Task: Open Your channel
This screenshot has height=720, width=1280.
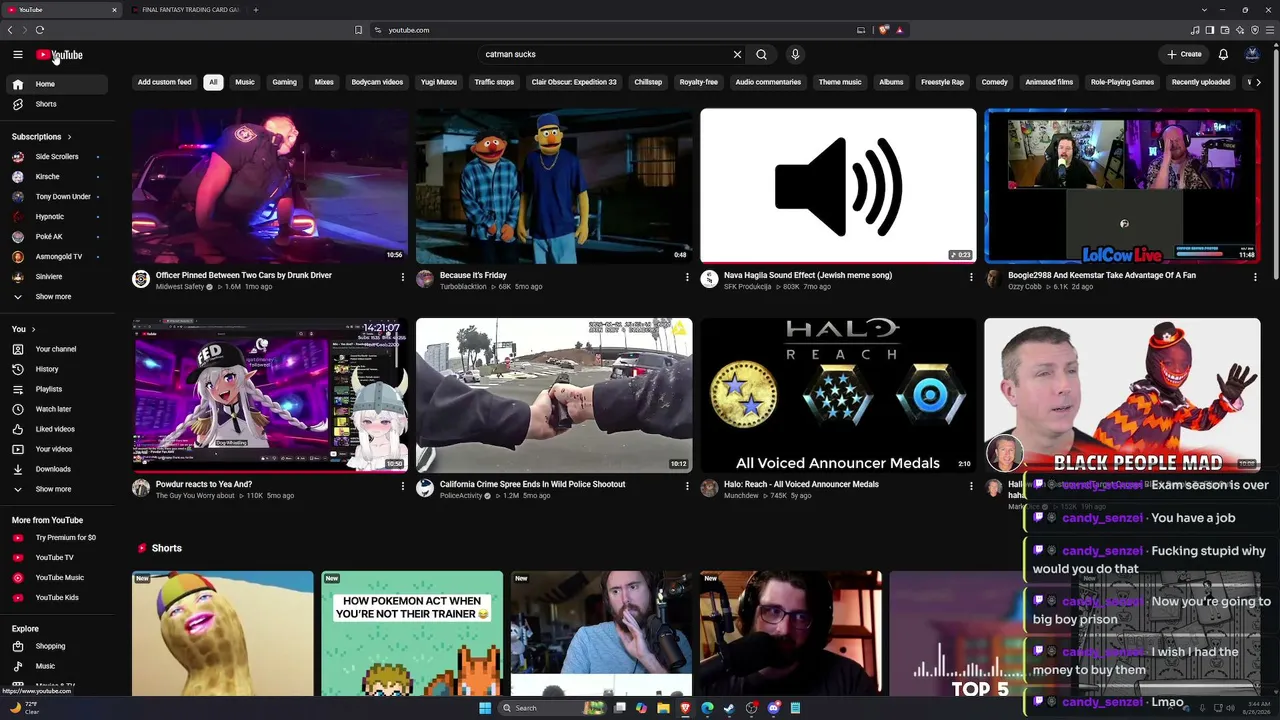Action: 56,349
